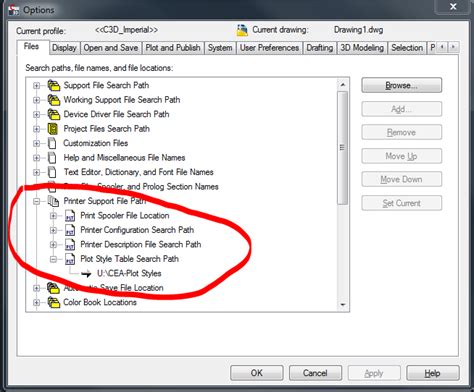Click the Remove button
This screenshot has height=392, width=474.
pyautogui.click(x=402, y=133)
